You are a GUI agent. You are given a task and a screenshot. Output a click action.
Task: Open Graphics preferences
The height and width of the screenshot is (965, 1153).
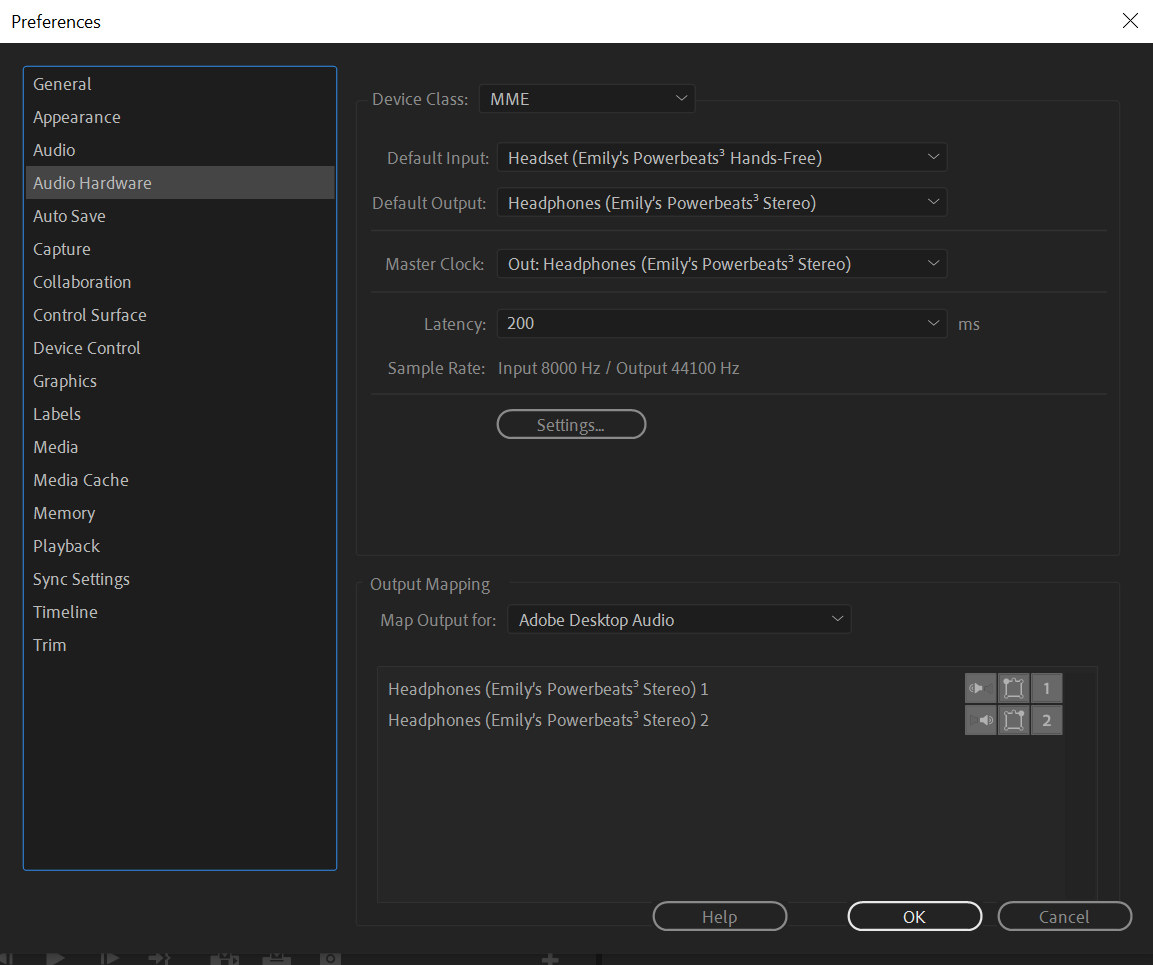tap(180, 381)
